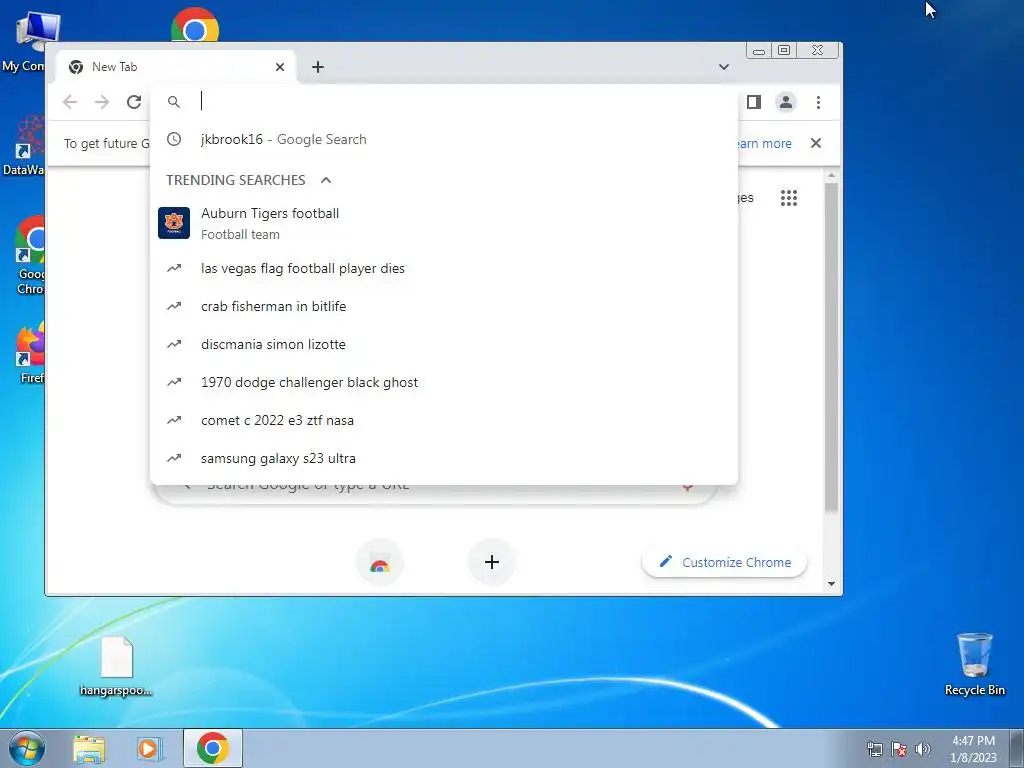Add a shortcut with the plus tile
The image size is (1024, 768).
(x=492, y=562)
